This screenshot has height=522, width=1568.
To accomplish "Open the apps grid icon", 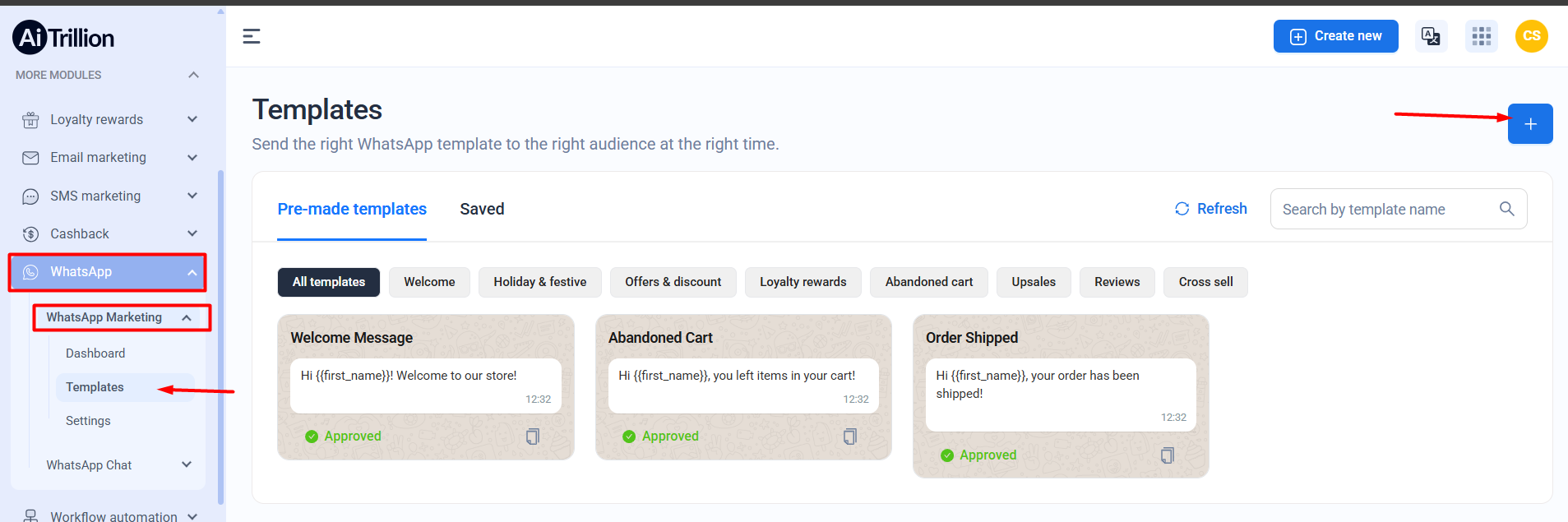I will (1481, 36).
